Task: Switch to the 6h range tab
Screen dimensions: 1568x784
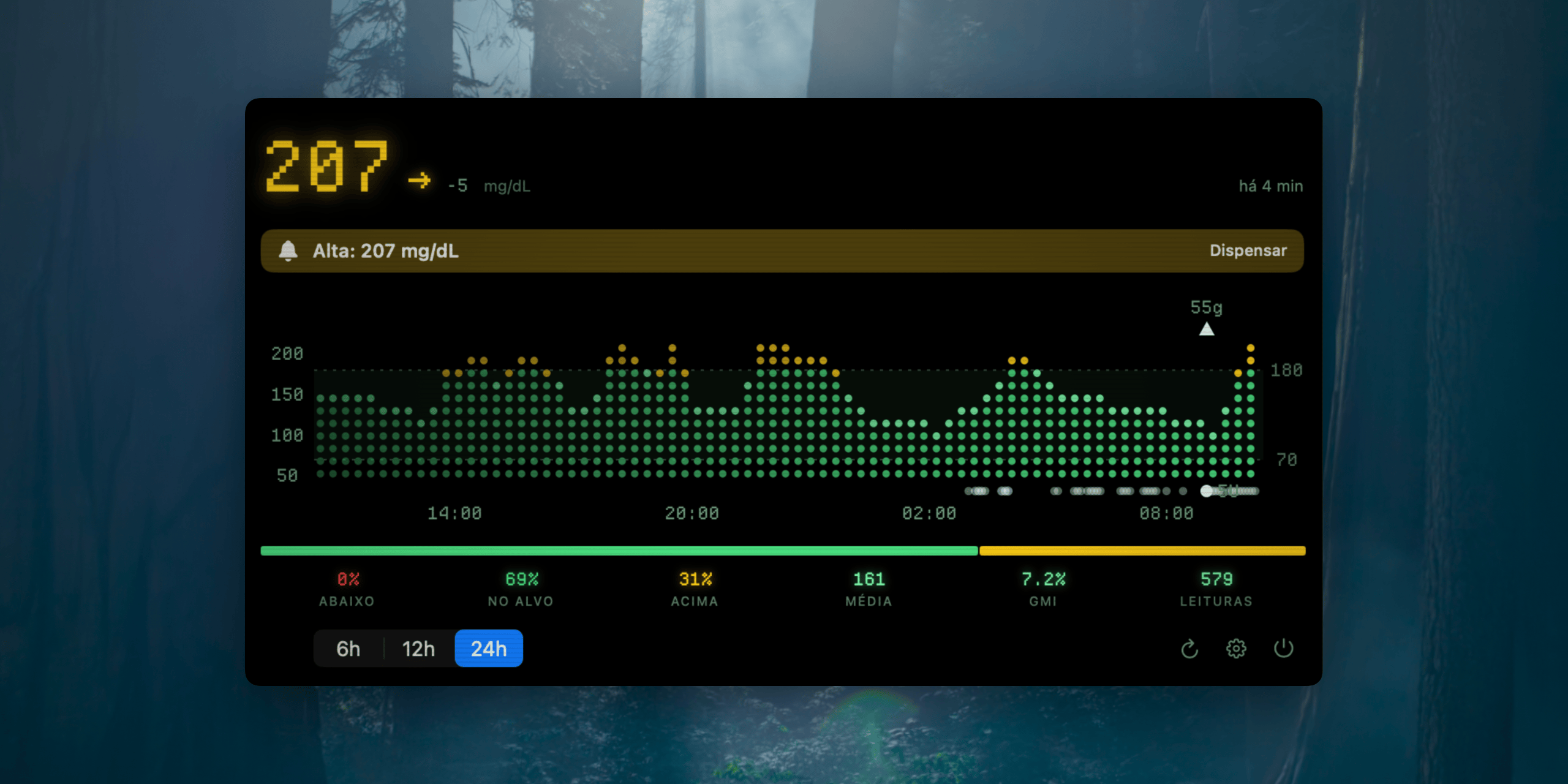Action: [349, 649]
